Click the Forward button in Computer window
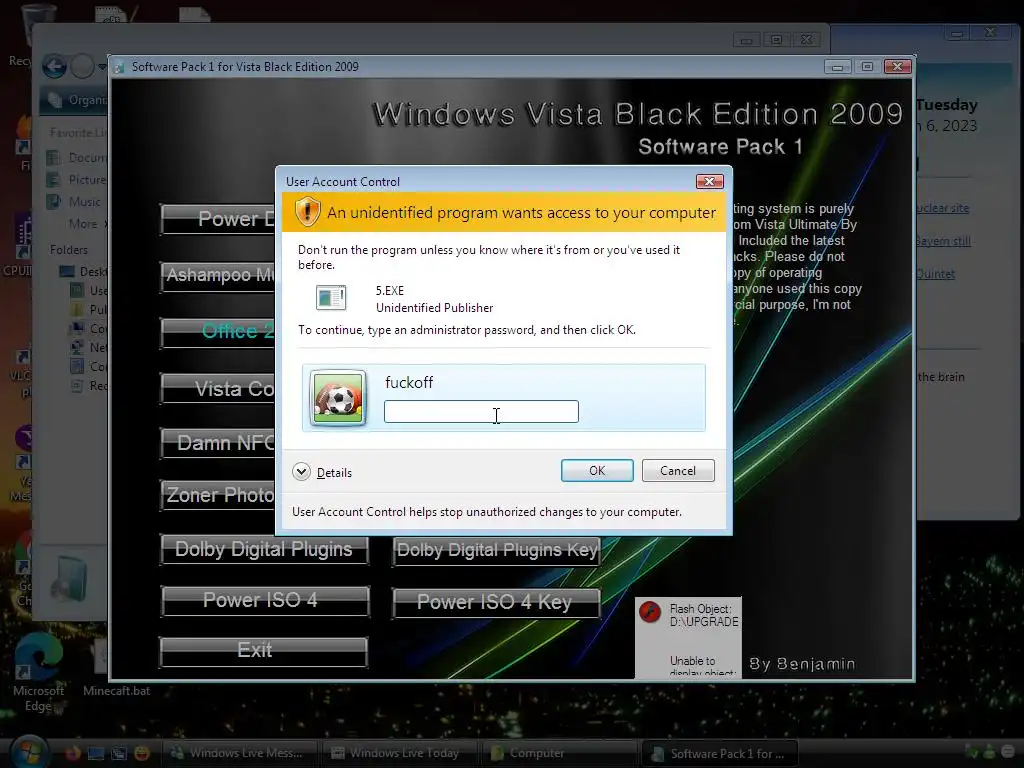 pos(82,66)
